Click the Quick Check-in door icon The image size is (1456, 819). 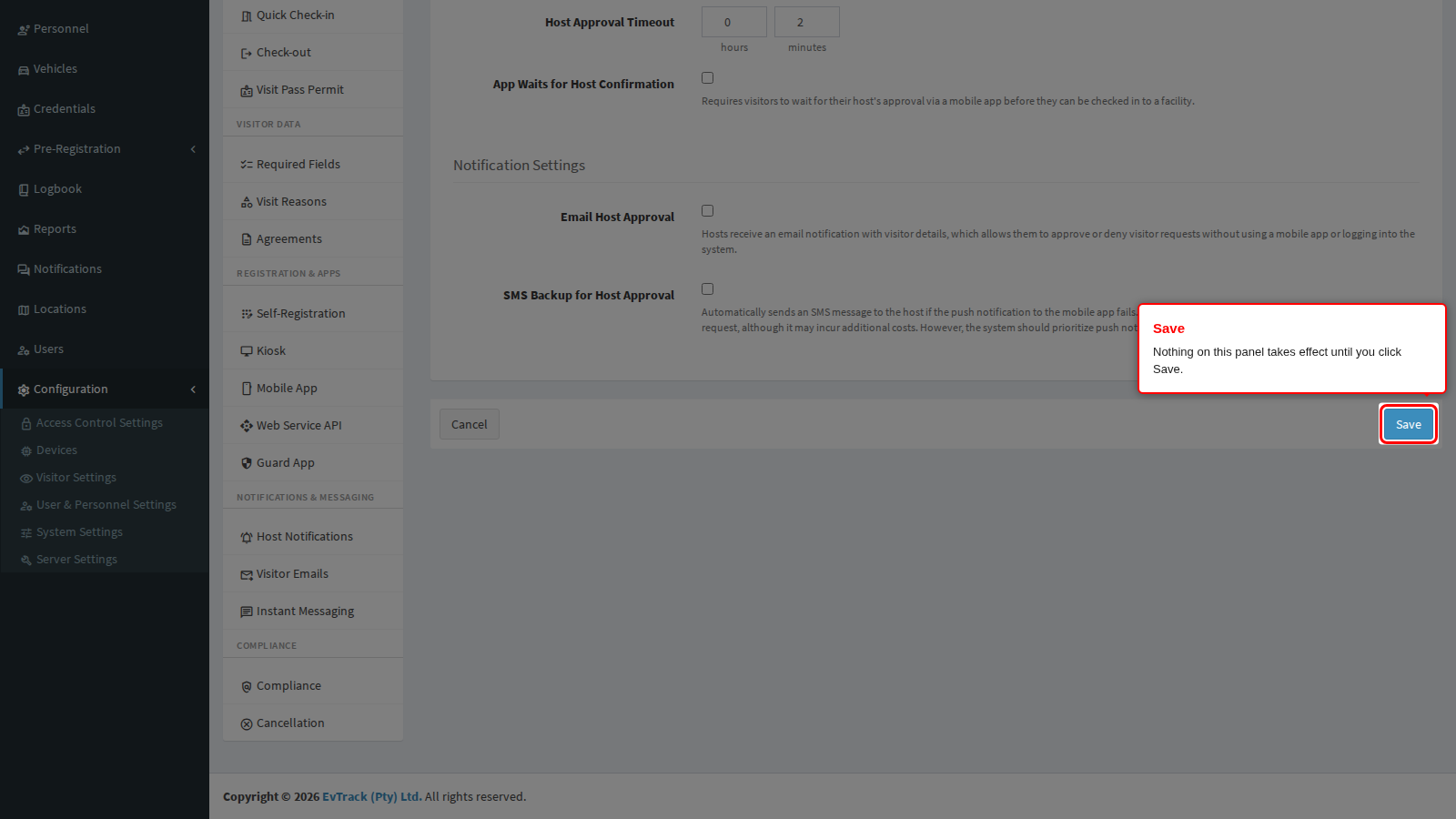(247, 16)
